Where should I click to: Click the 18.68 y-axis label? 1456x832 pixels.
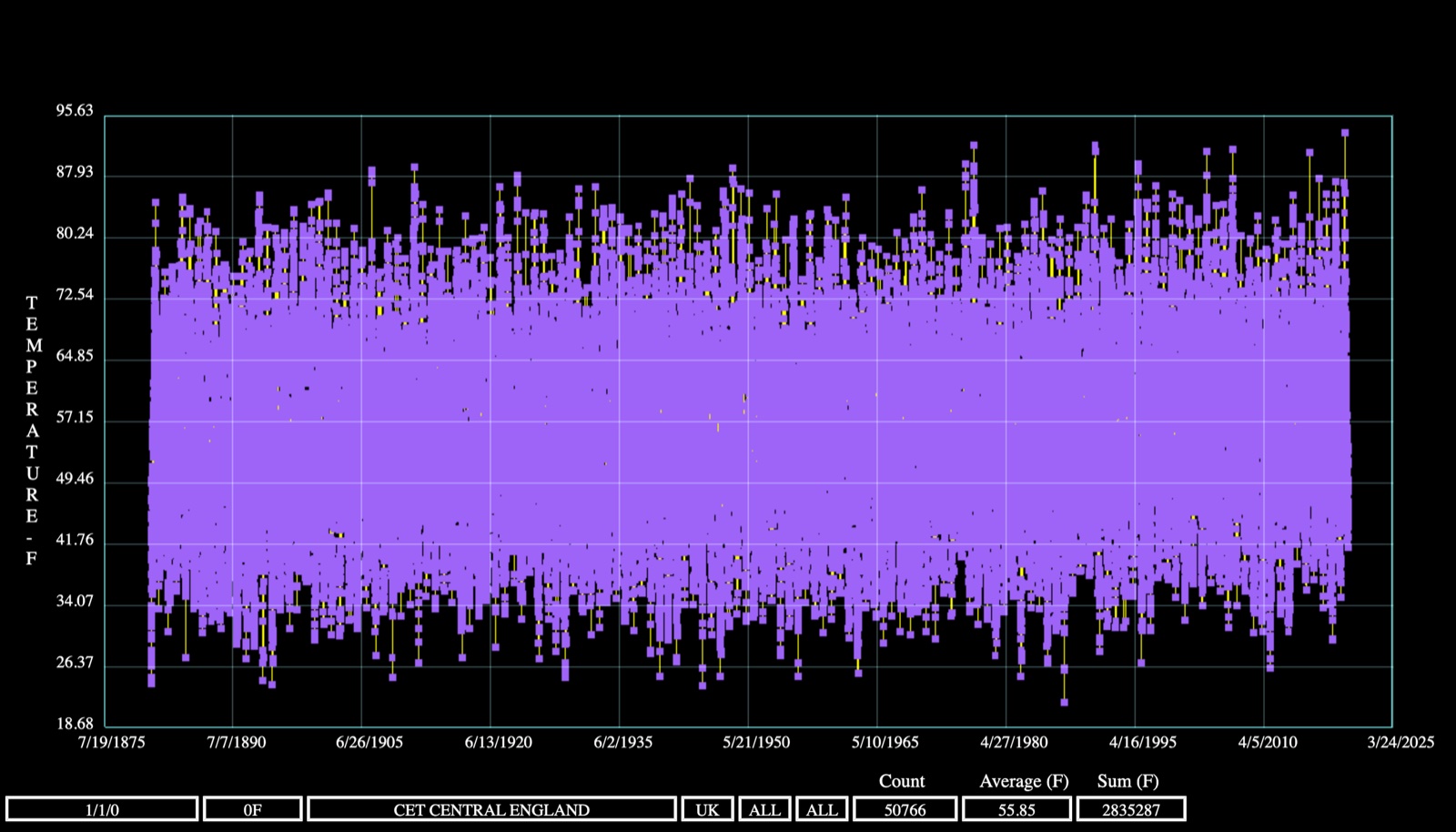tap(75, 724)
